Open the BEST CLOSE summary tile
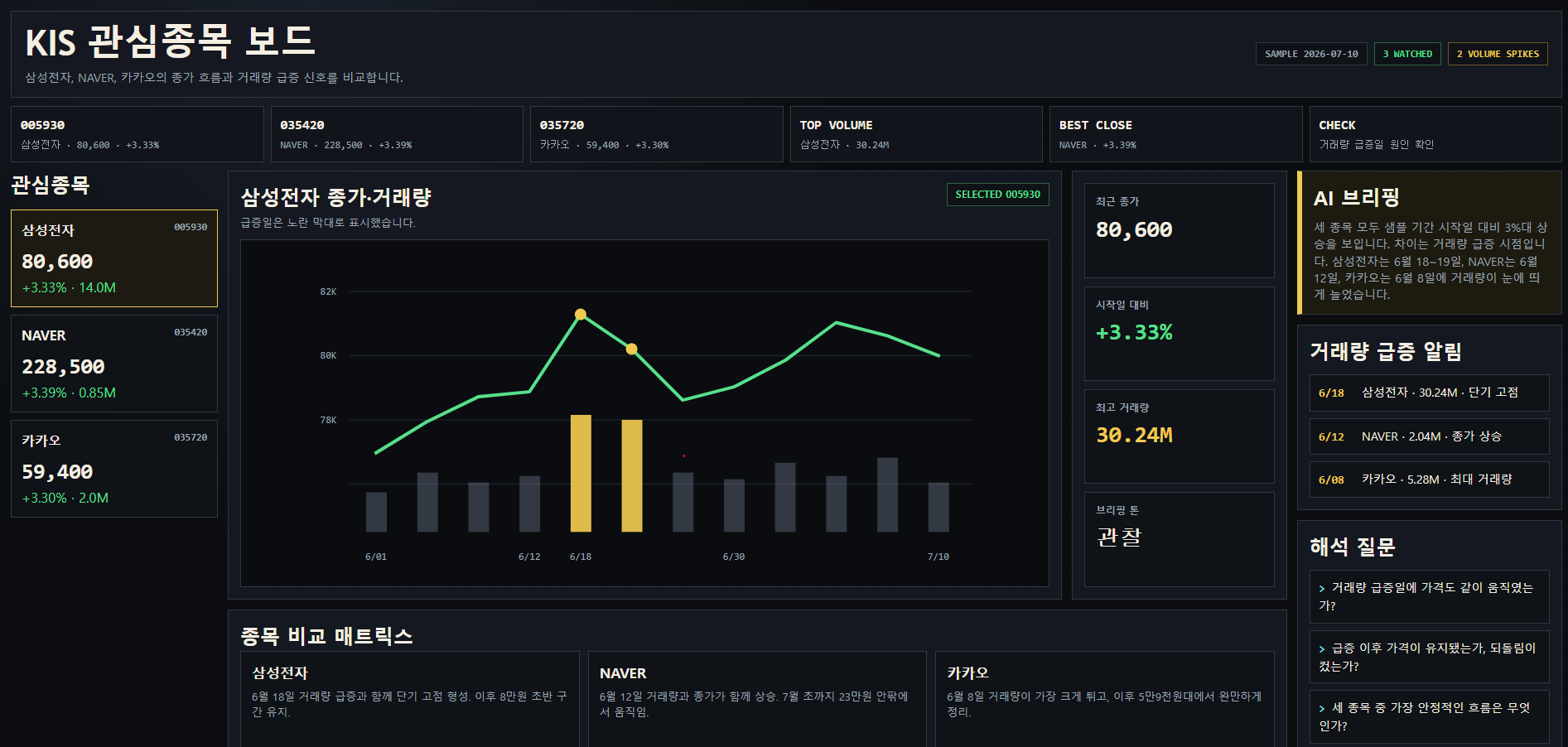The image size is (1568, 747). (1176, 134)
